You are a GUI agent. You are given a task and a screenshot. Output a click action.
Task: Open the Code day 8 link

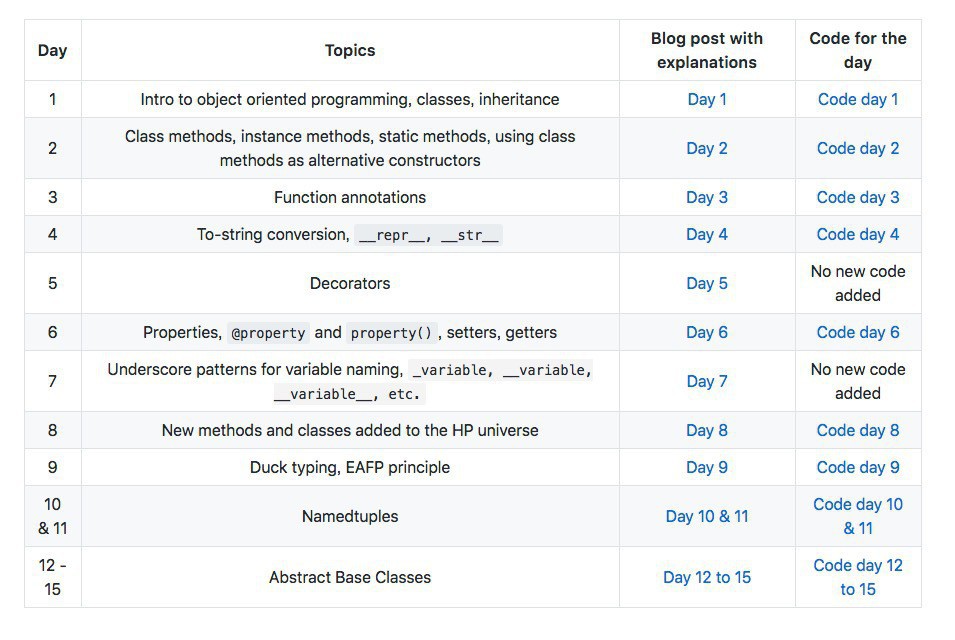(x=857, y=430)
